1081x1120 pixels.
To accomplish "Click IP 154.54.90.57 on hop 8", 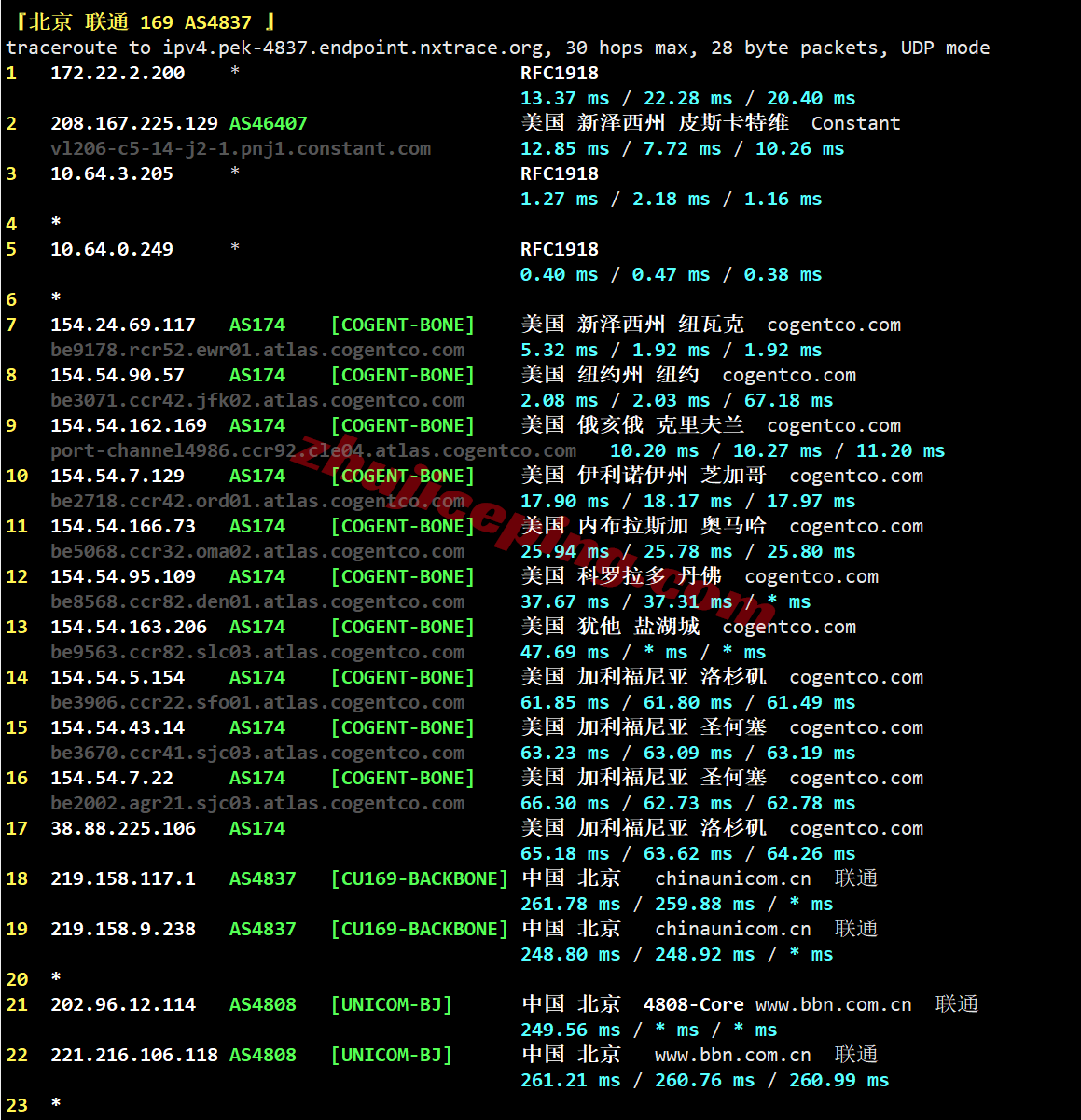I will [x=118, y=375].
